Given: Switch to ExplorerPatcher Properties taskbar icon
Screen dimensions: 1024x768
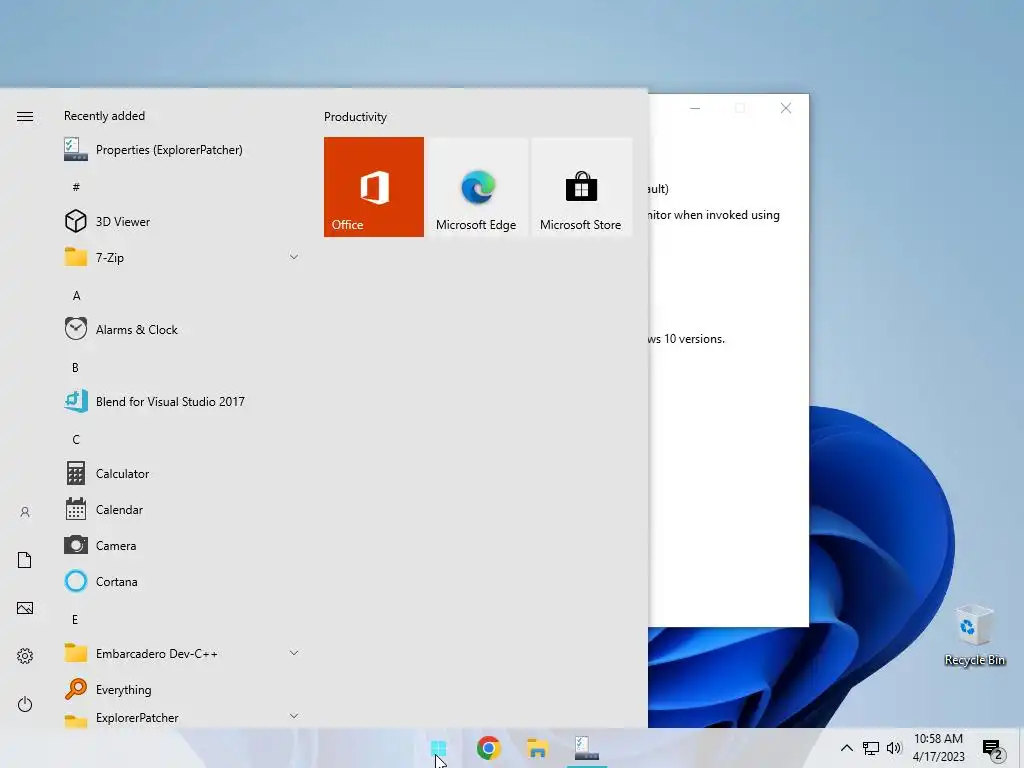Looking at the screenshot, I should click(586, 748).
